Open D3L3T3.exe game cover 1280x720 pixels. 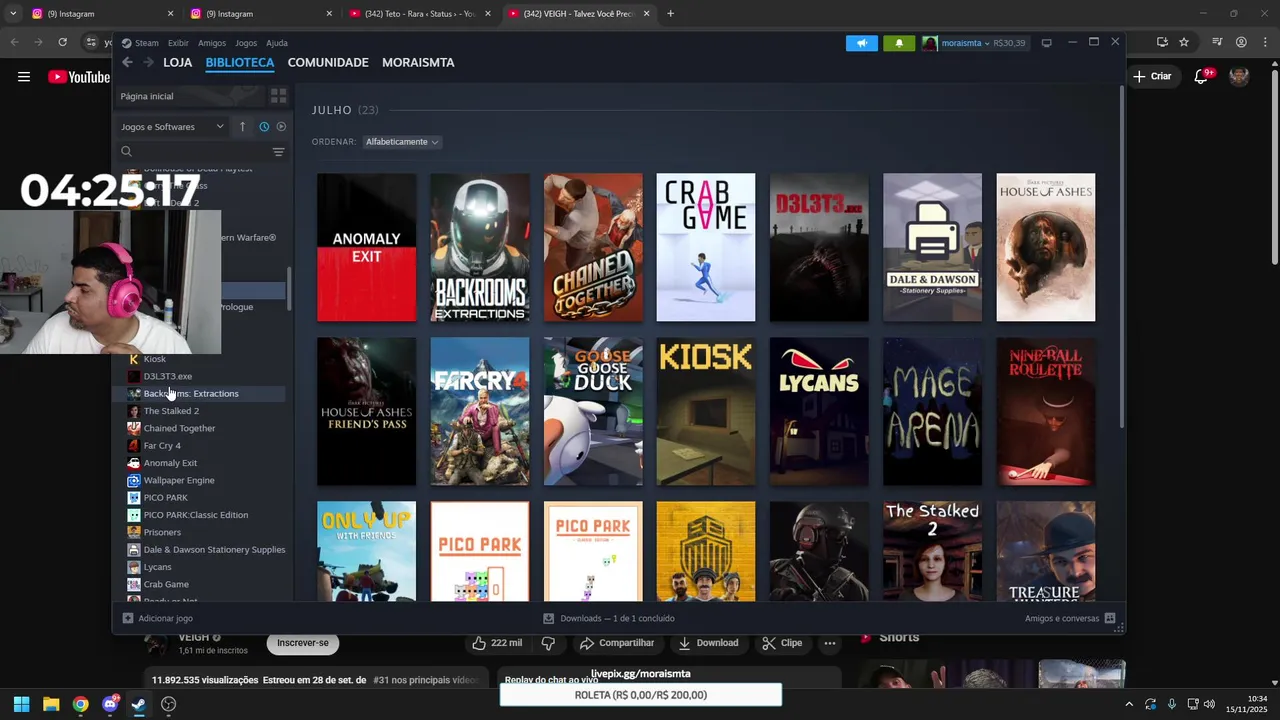coord(819,247)
